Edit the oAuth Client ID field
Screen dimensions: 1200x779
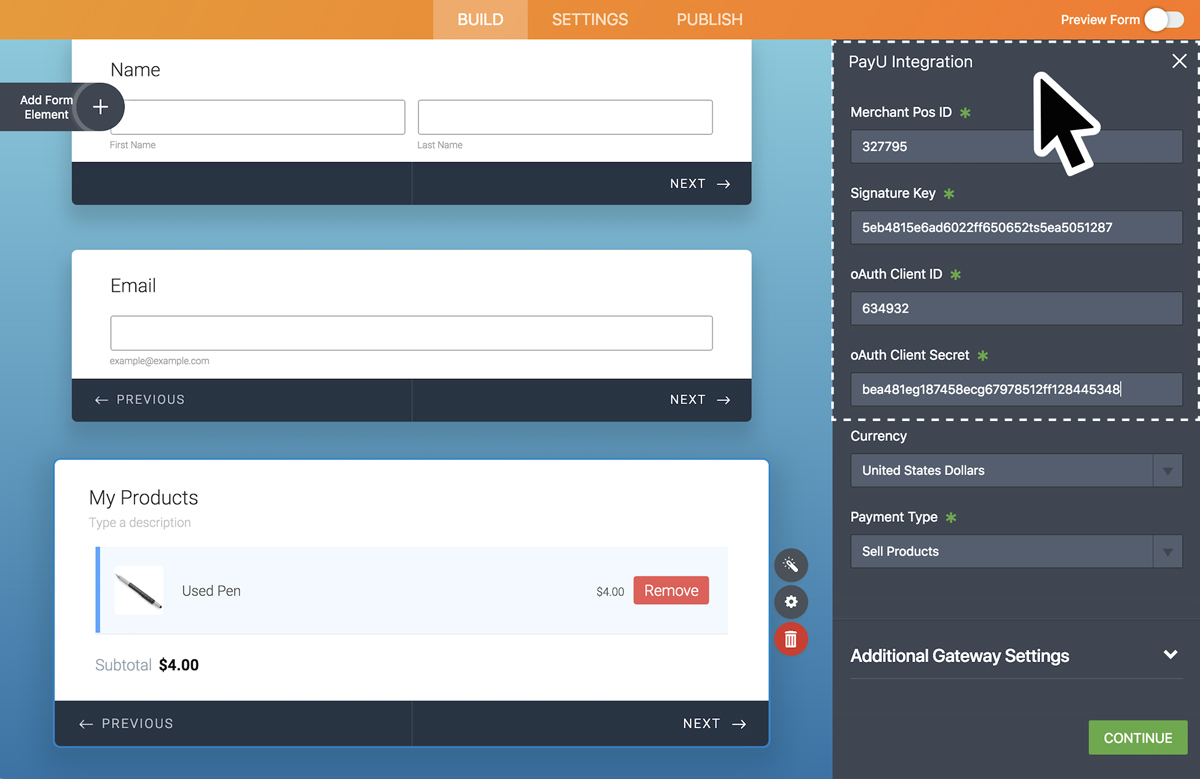coord(1016,308)
